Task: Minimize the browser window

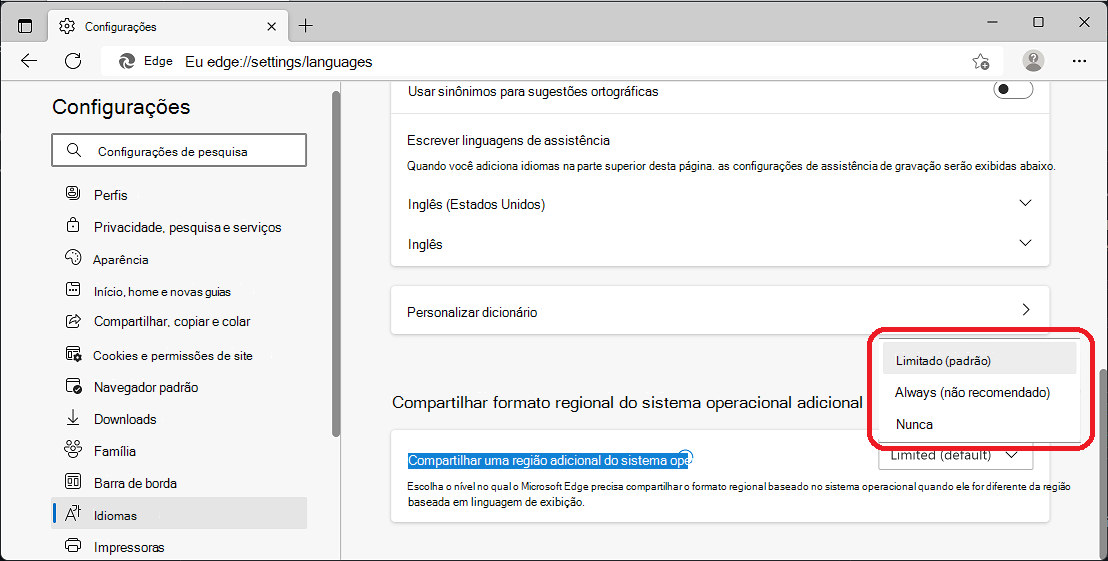Action: click(992, 23)
